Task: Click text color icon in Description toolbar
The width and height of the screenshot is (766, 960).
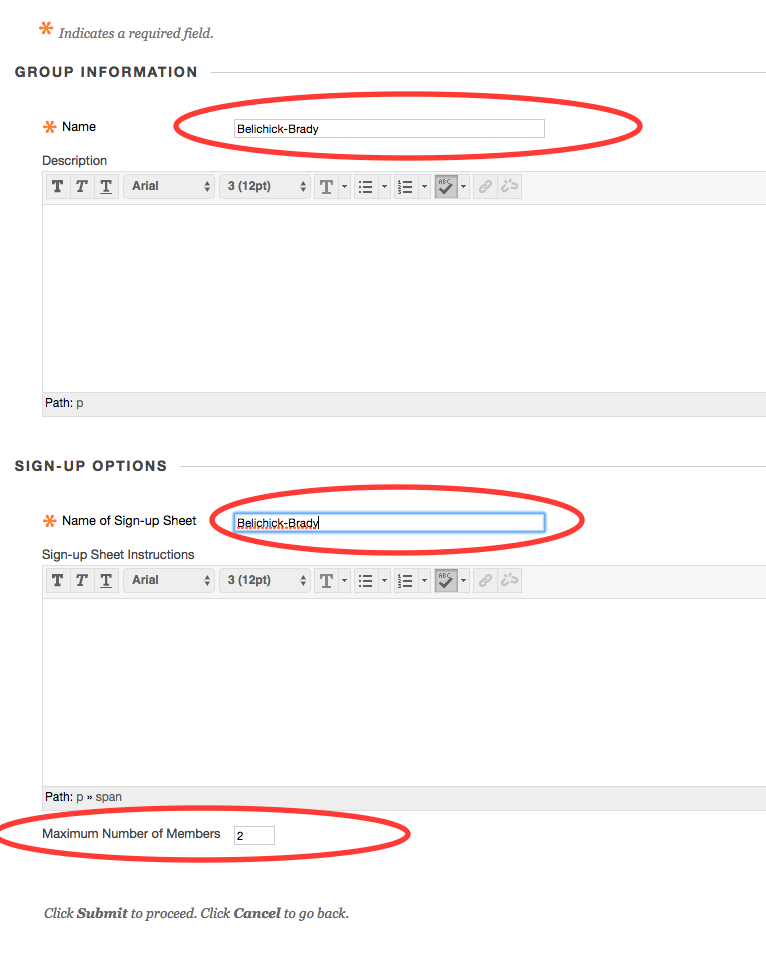Action: pos(326,186)
